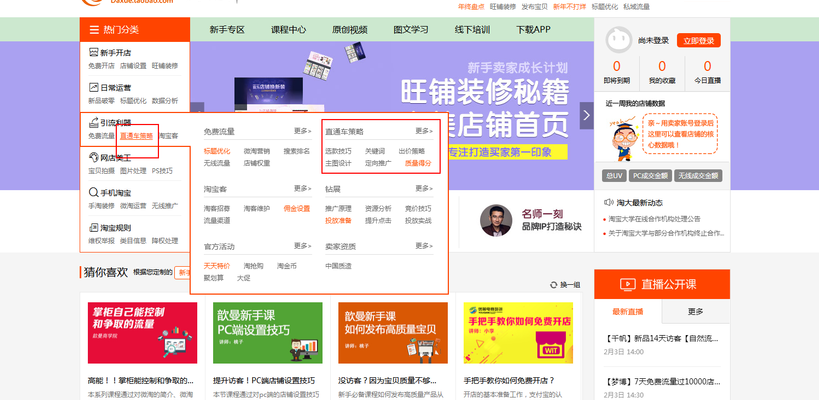Select the 总UV data button

click(614, 176)
